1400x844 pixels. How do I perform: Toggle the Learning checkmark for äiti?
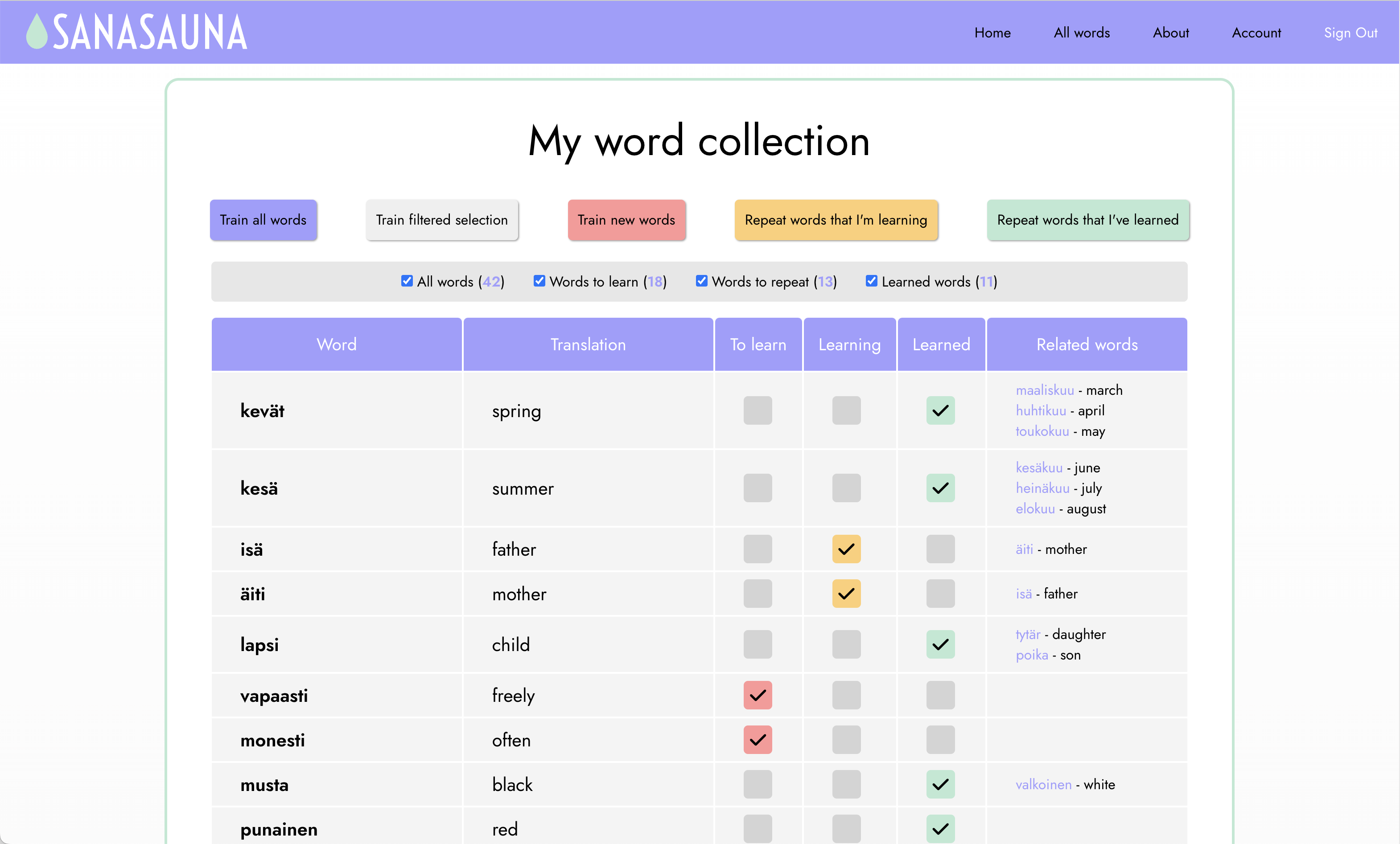(x=846, y=594)
